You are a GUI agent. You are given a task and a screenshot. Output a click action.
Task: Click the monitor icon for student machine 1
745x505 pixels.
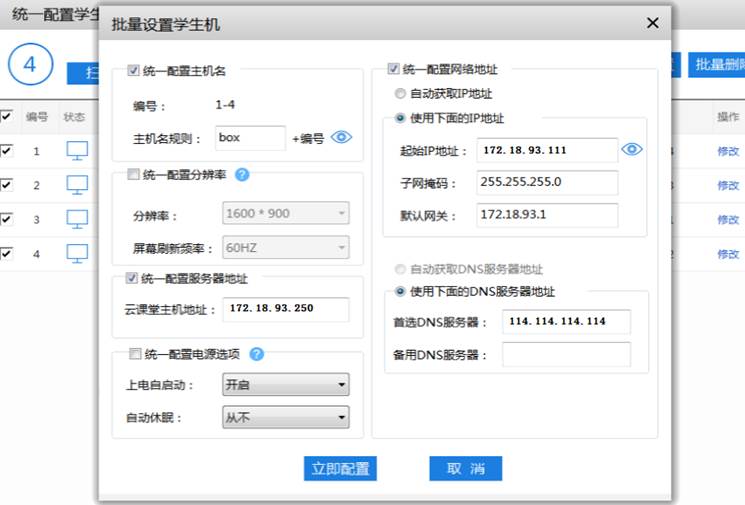[x=77, y=151]
